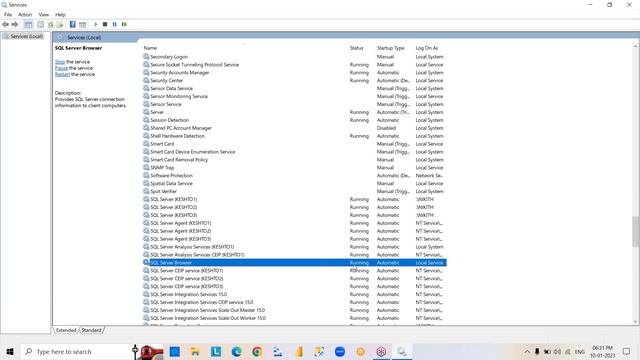This screenshot has height=360, width=640.
Task: Sort by the Status column header
Action: (x=356, y=48)
